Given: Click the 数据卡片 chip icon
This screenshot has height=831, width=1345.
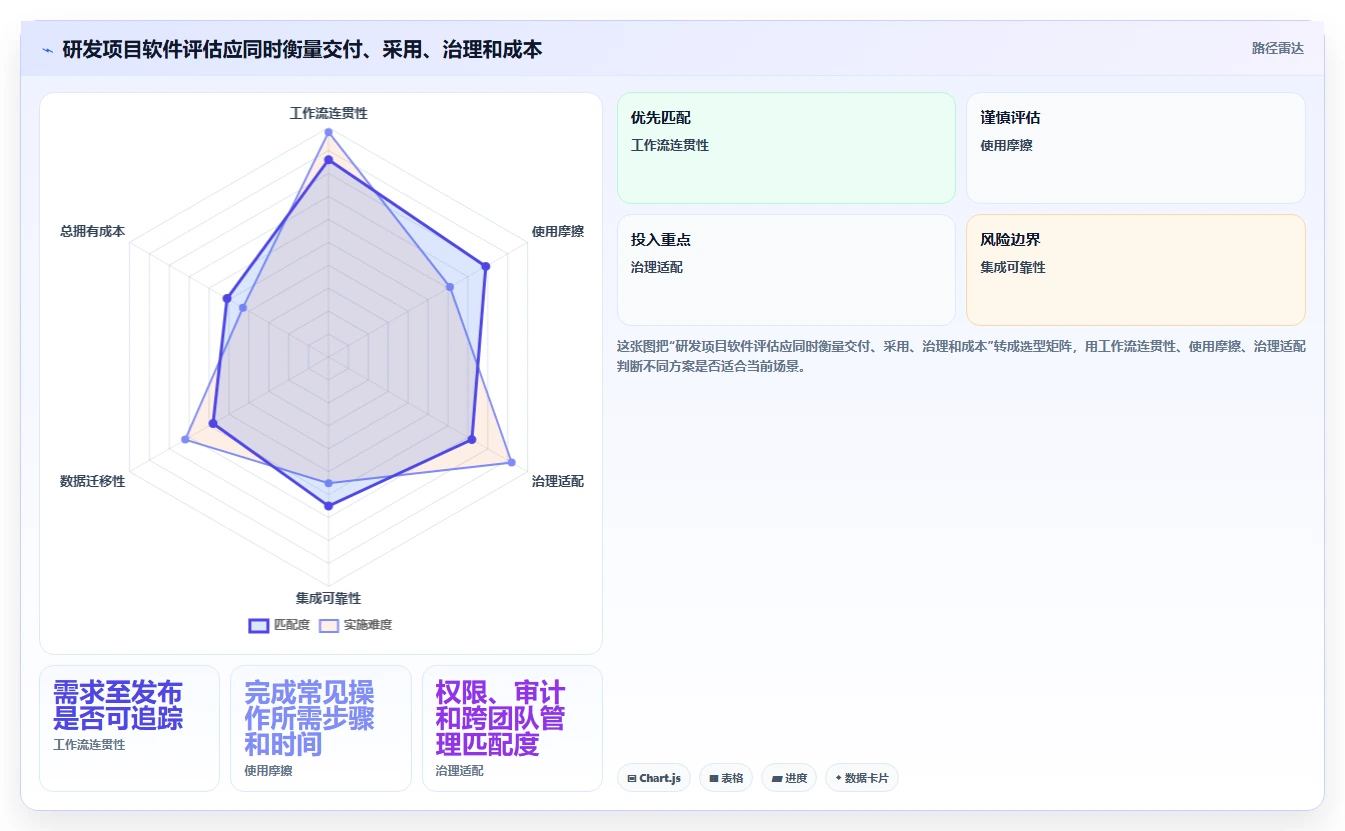Looking at the screenshot, I should (x=838, y=778).
